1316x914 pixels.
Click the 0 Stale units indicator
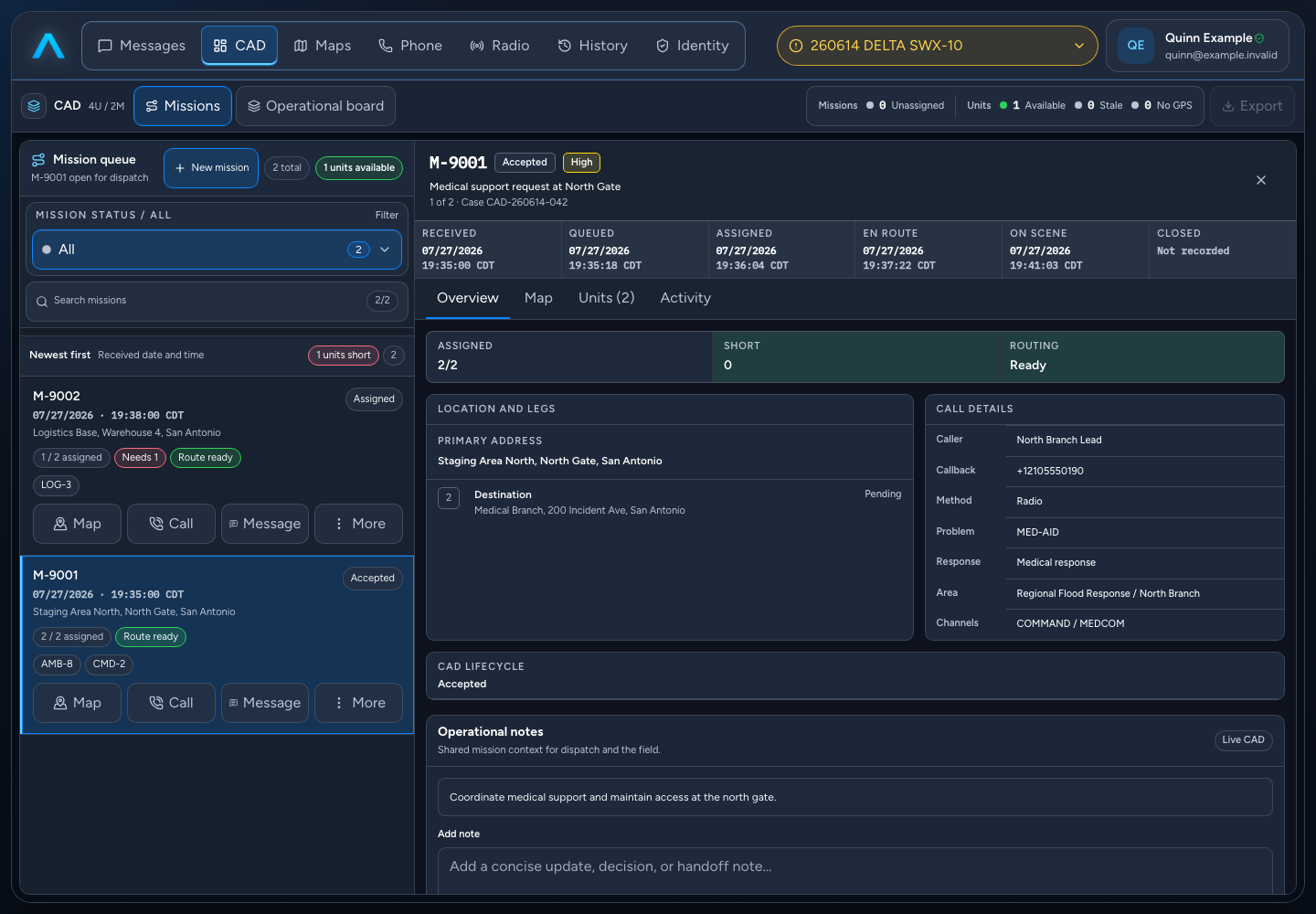(1098, 106)
